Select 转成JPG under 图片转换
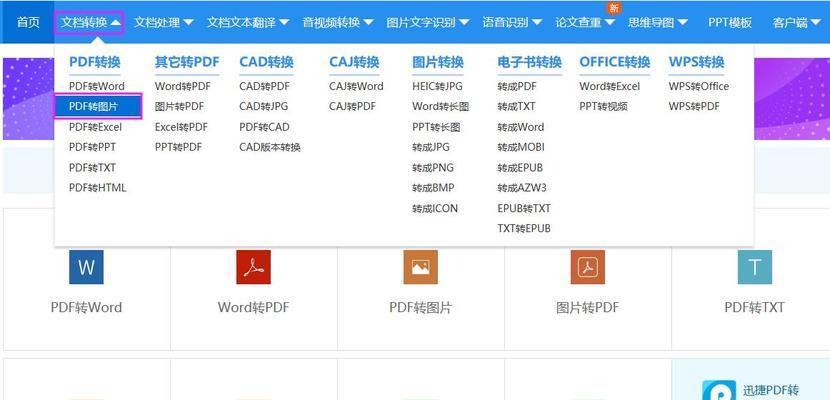The width and height of the screenshot is (830, 400). tap(431, 147)
